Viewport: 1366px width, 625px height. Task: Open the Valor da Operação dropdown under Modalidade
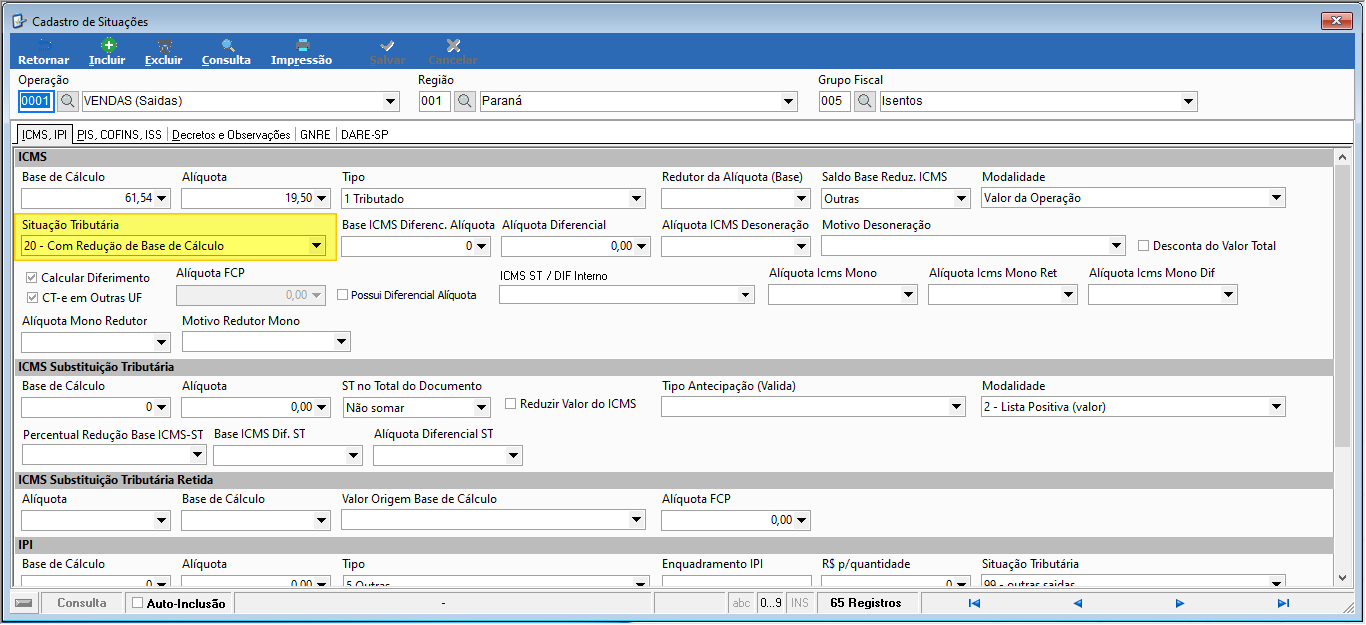pos(1276,198)
